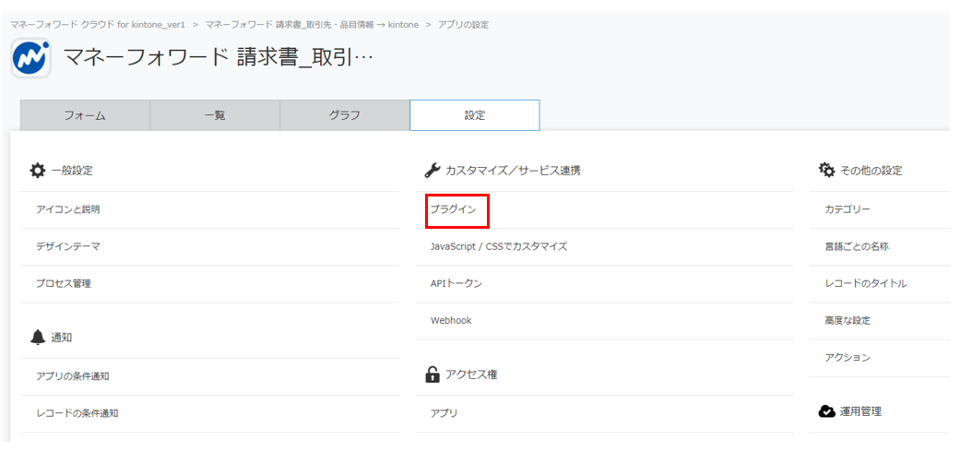This screenshot has height=452, width=960.
Task: Click the gear icon beside 一般設定
Action: pos(37,170)
